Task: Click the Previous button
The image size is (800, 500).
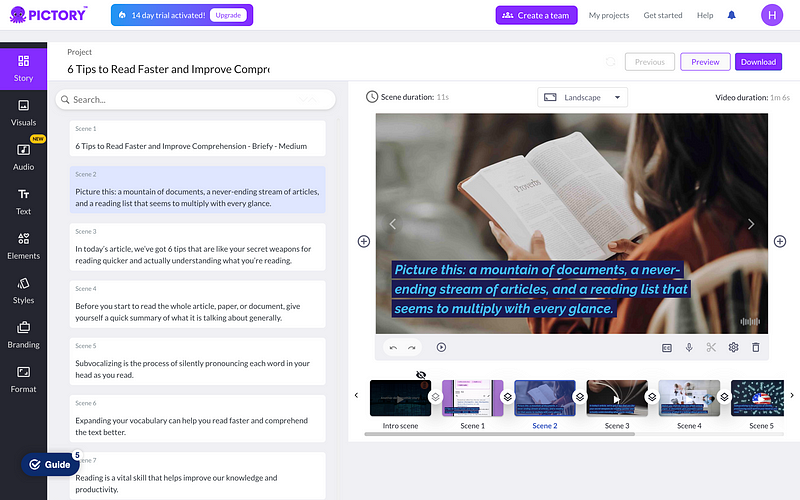Action: 649,62
